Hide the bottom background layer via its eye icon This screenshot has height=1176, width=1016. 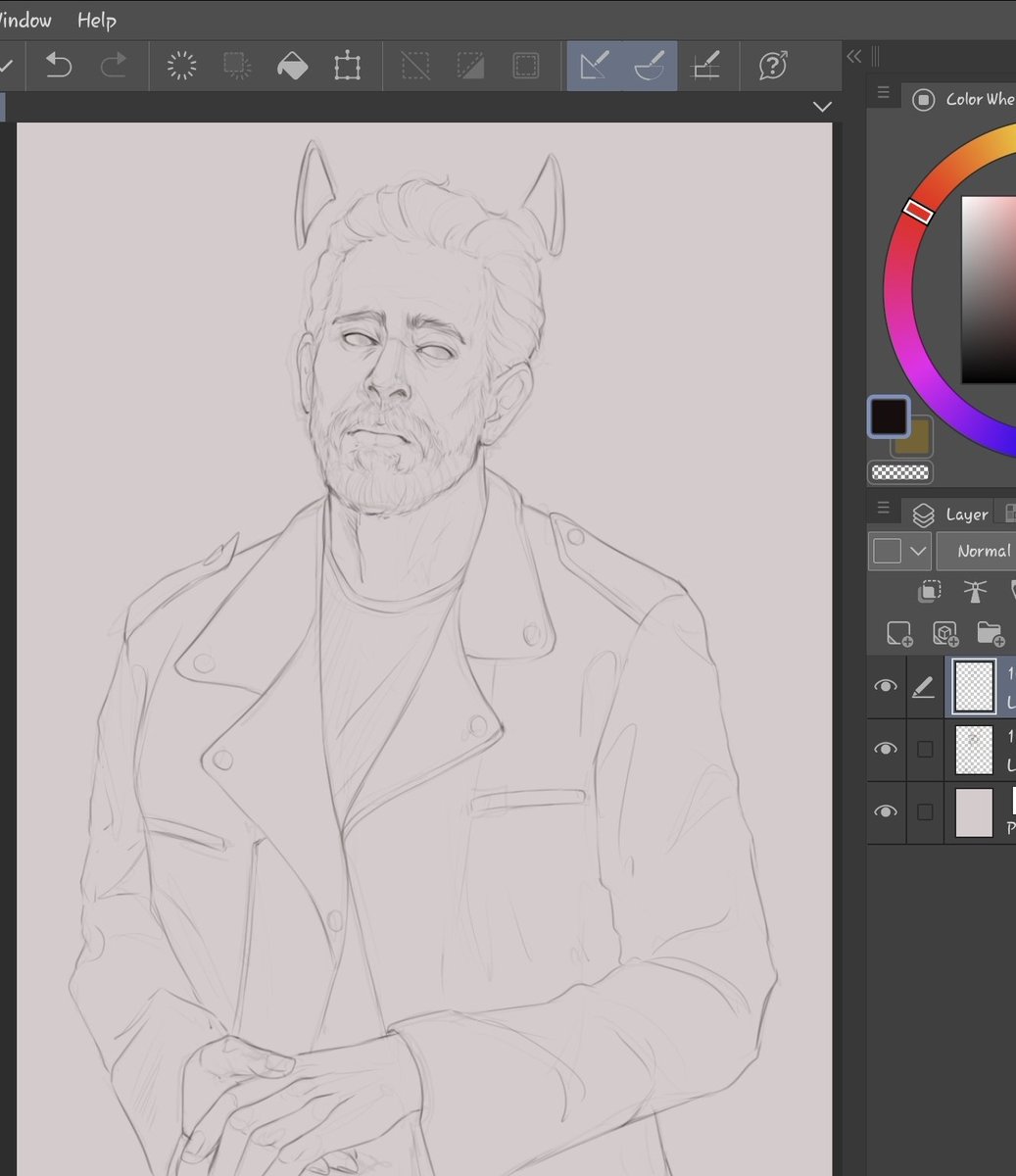(x=885, y=811)
